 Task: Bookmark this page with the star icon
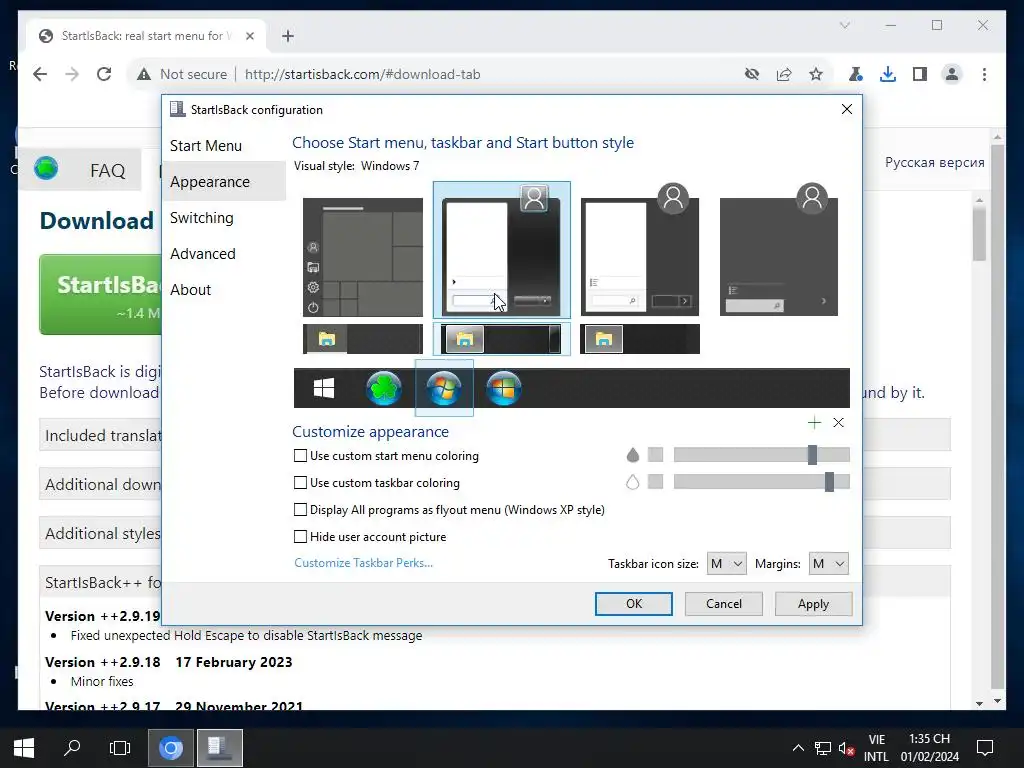coord(816,74)
